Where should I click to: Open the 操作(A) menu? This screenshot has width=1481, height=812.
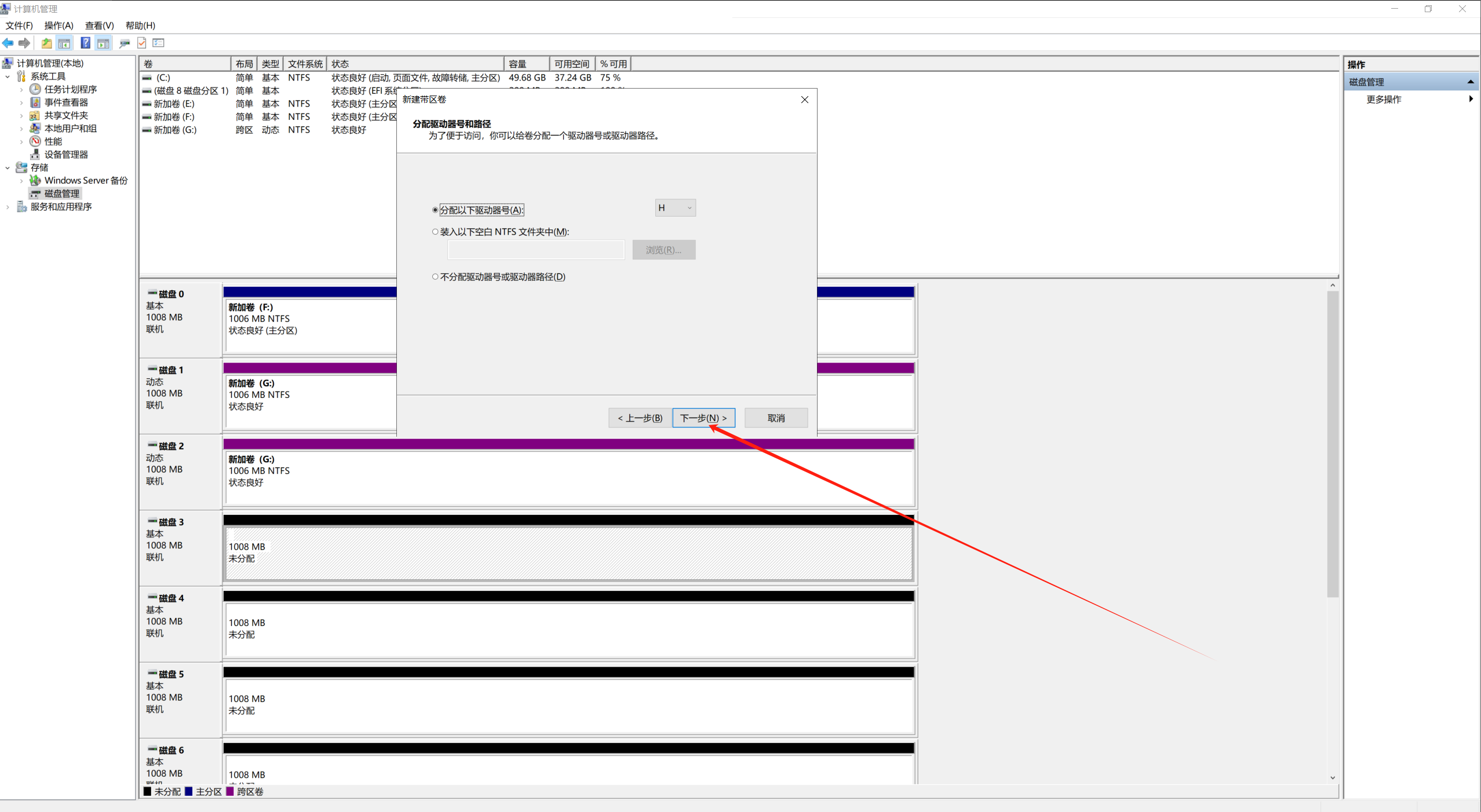pyautogui.click(x=59, y=25)
